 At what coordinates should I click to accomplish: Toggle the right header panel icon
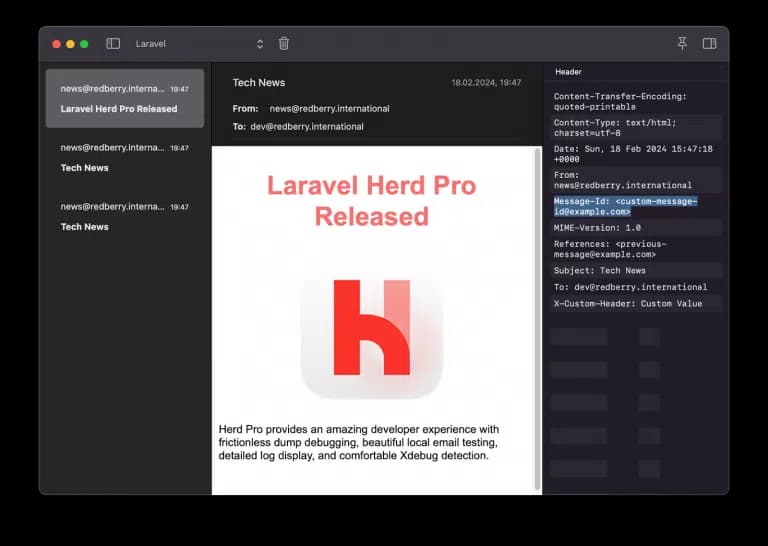709,44
